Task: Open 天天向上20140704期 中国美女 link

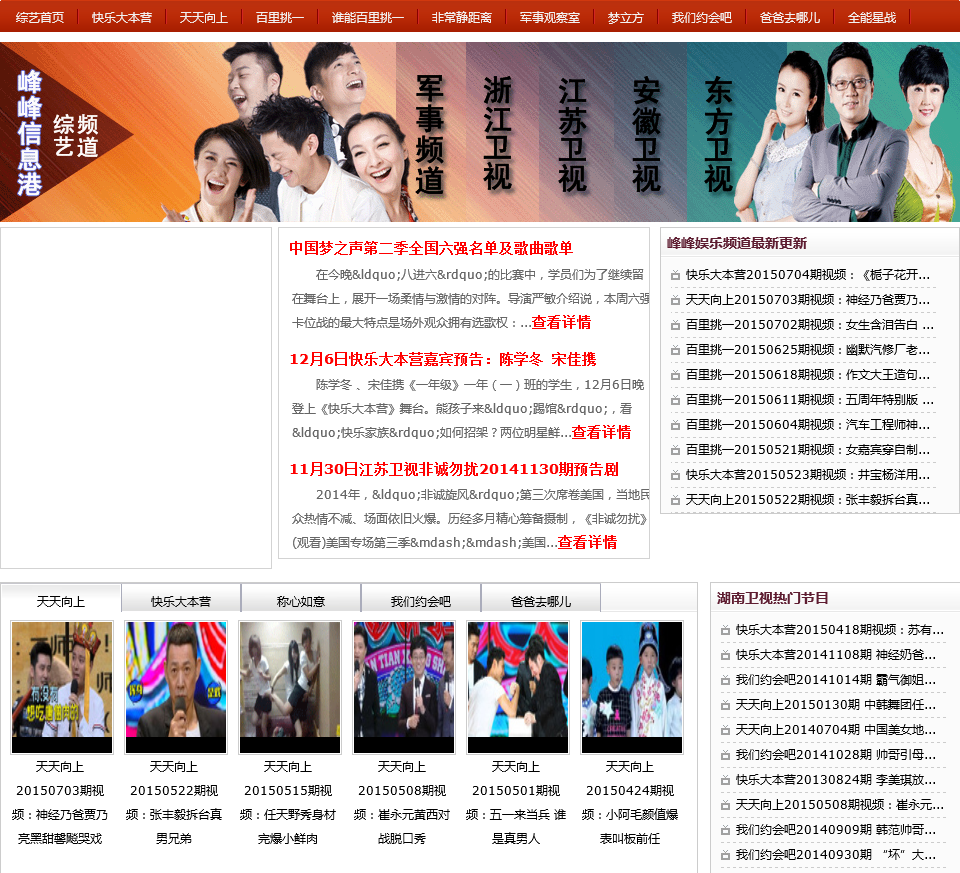Action: 836,730
